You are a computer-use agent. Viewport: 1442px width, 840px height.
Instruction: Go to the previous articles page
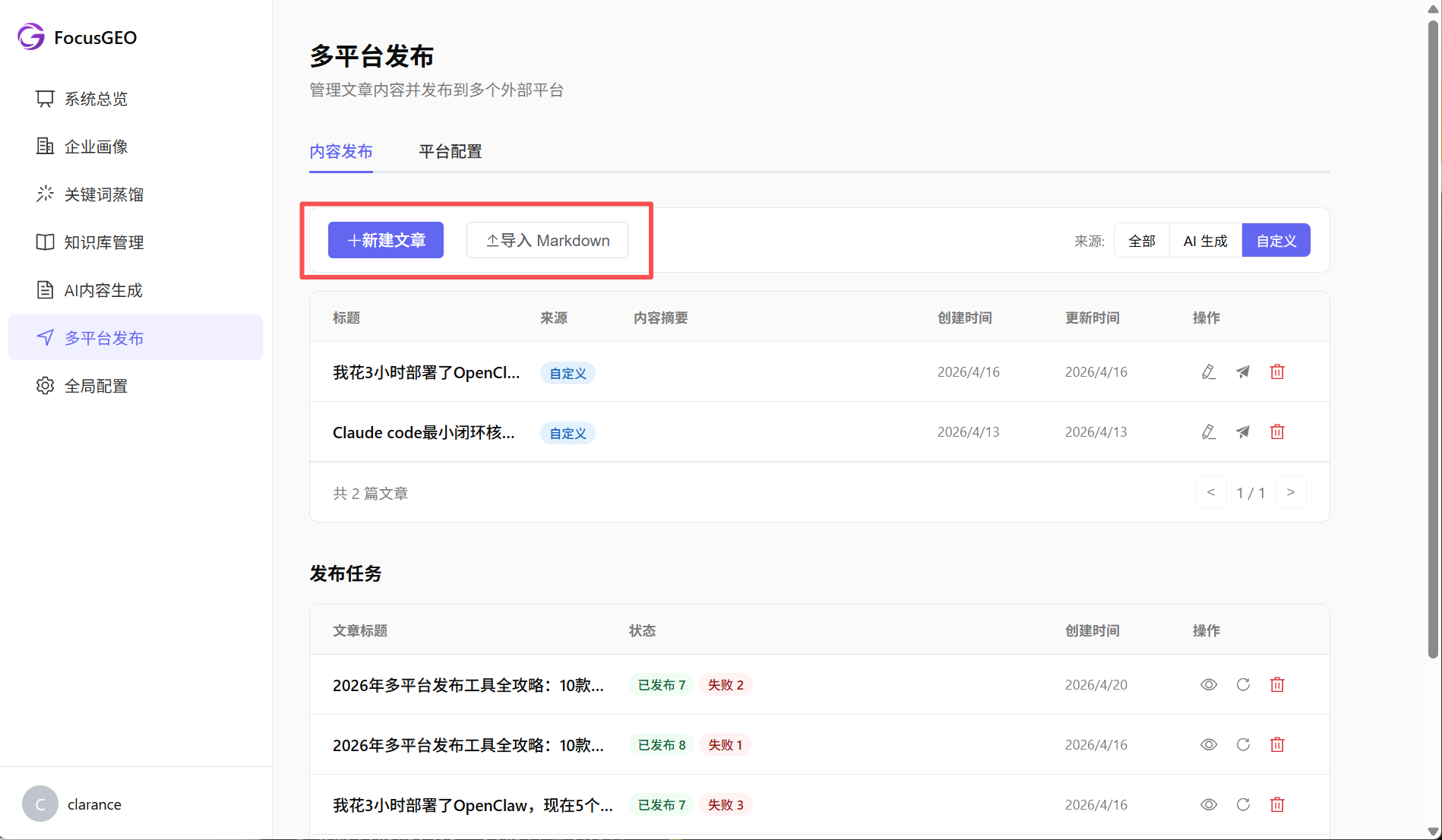pos(1211,492)
